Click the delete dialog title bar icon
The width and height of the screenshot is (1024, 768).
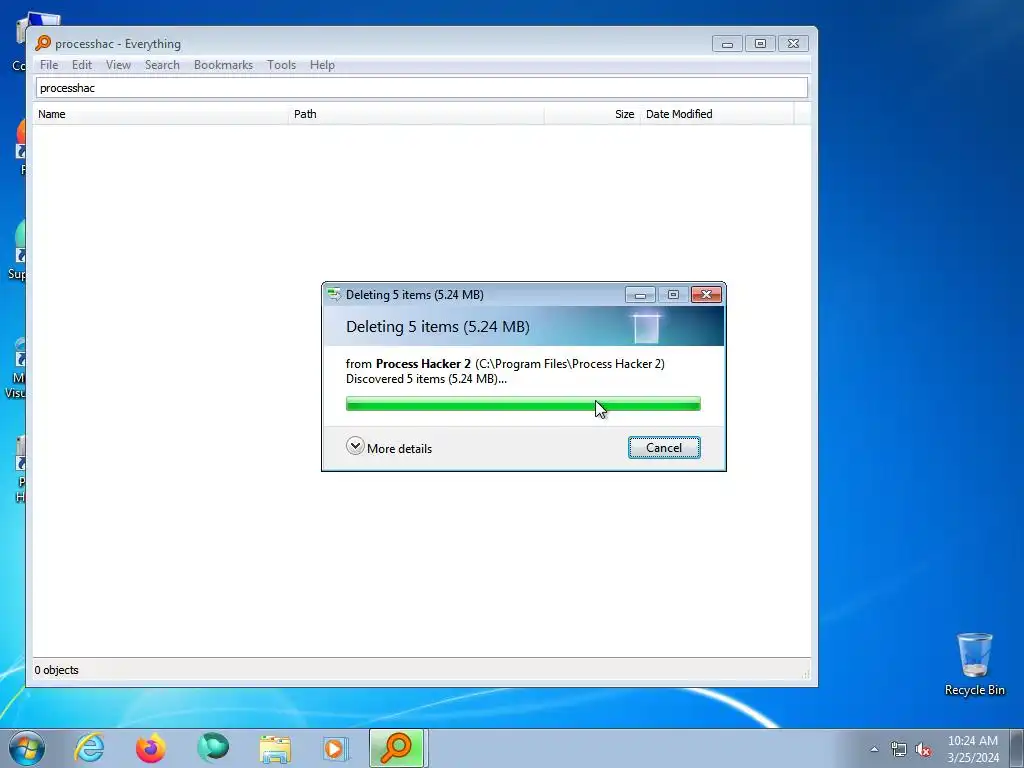[x=334, y=295]
